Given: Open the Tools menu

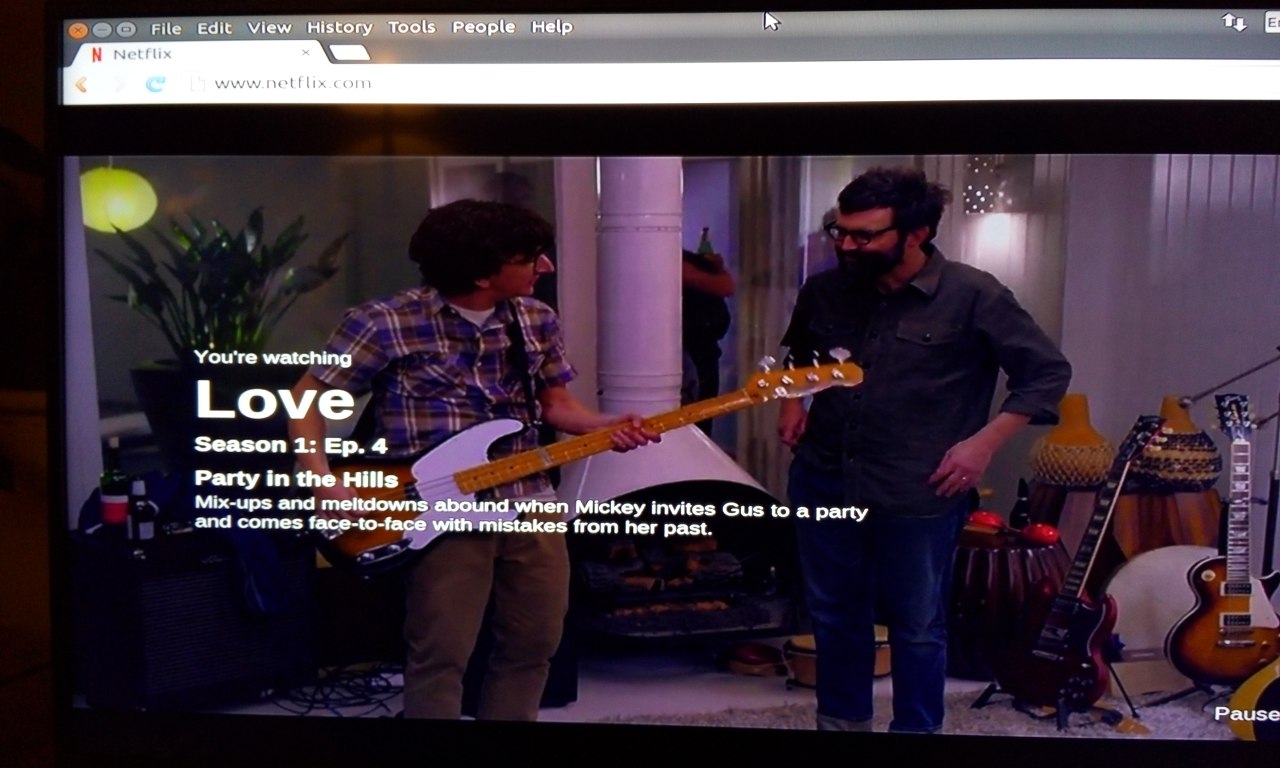Looking at the screenshot, I should point(412,27).
